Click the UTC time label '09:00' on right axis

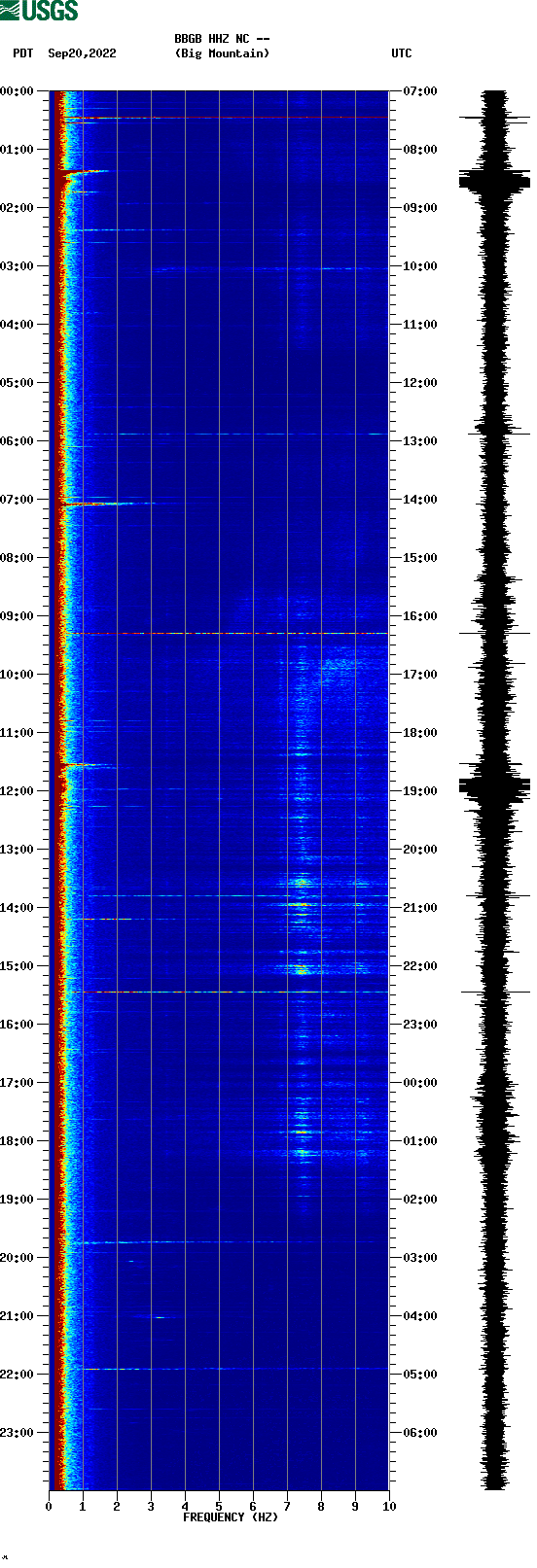(420, 208)
